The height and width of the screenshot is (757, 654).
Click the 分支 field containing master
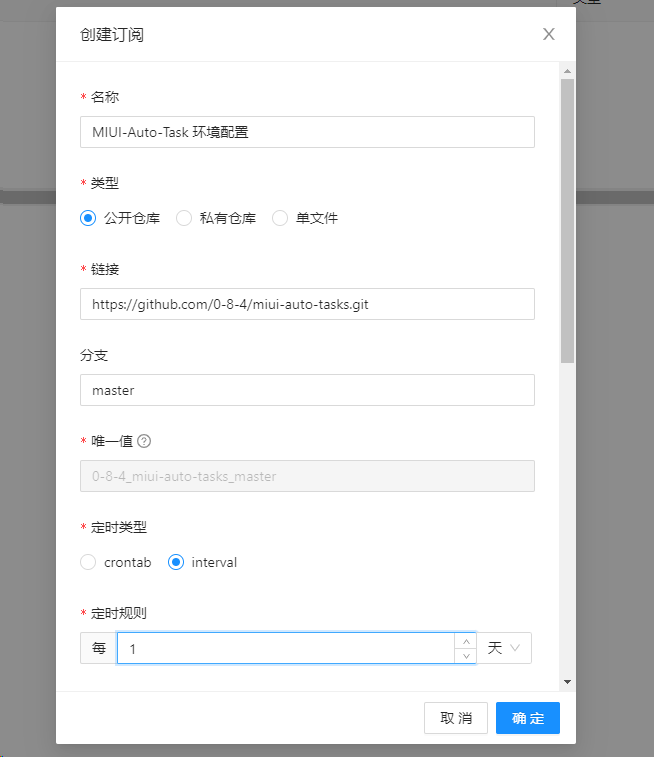pos(307,390)
